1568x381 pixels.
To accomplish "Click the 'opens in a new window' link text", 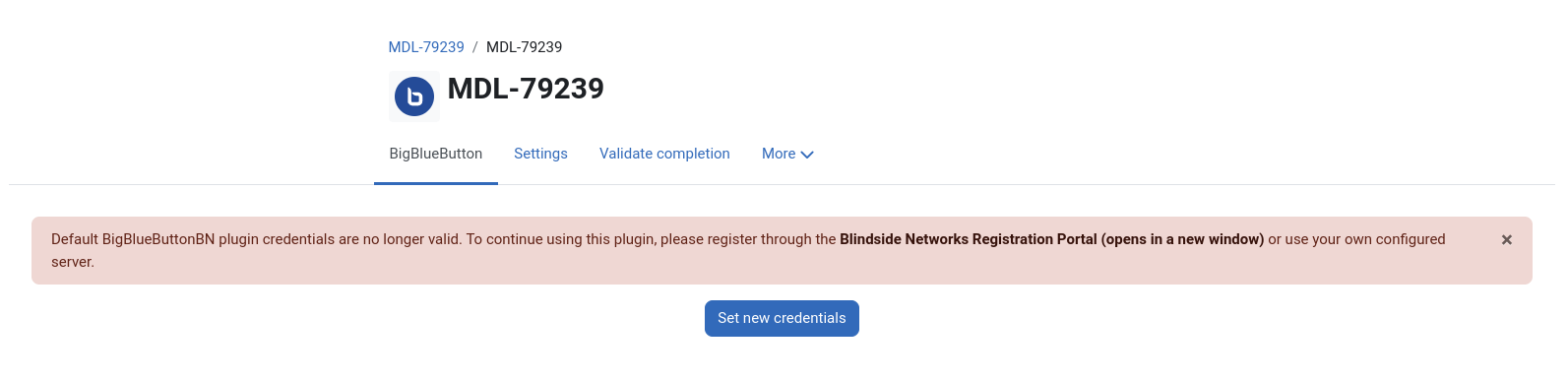I will [1182, 239].
